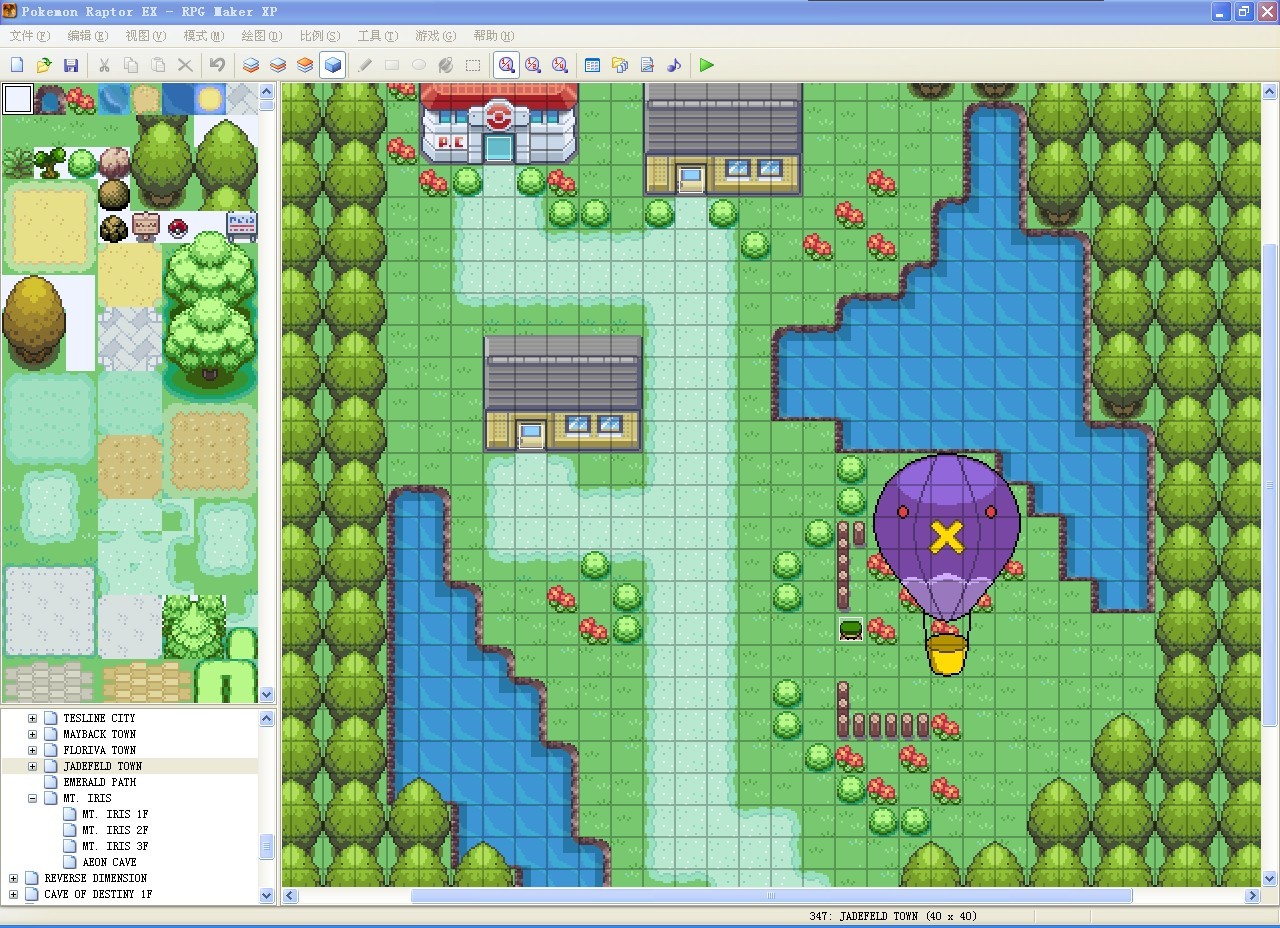Select the Rectangle drawing tool
This screenshot has width=1280, height=928.
click(x=392, y=65)
